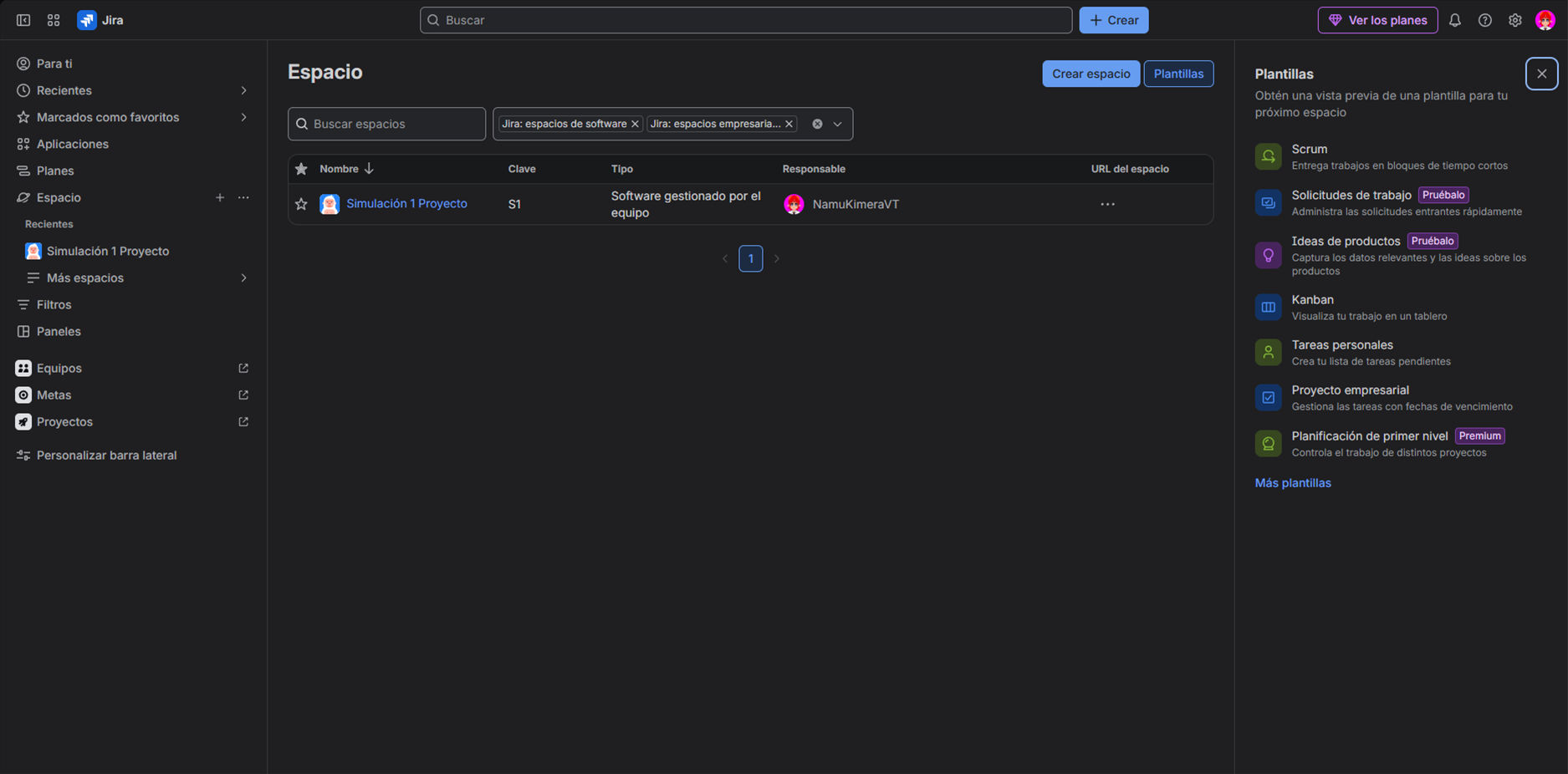Select page 1 in pagination
1568x774 pixels.
[751, 258]
